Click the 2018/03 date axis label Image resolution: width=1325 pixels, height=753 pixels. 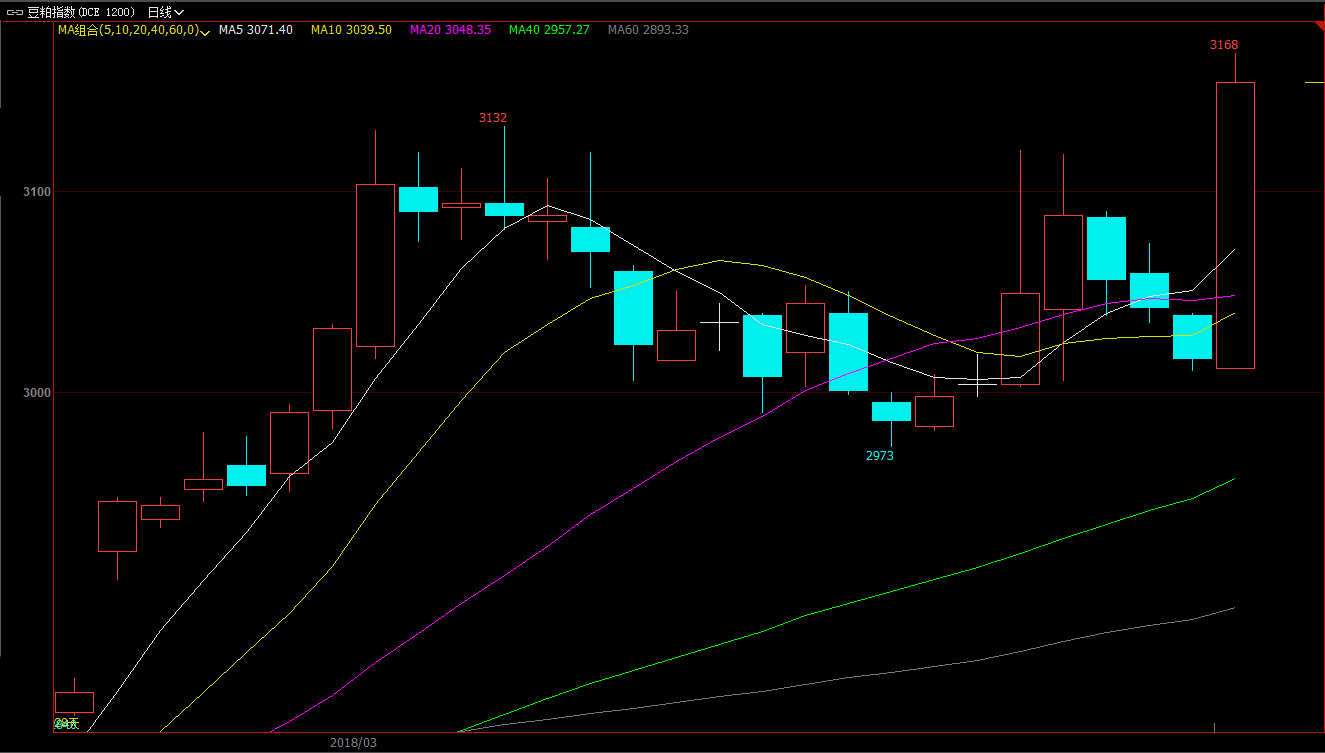(353, 743)
